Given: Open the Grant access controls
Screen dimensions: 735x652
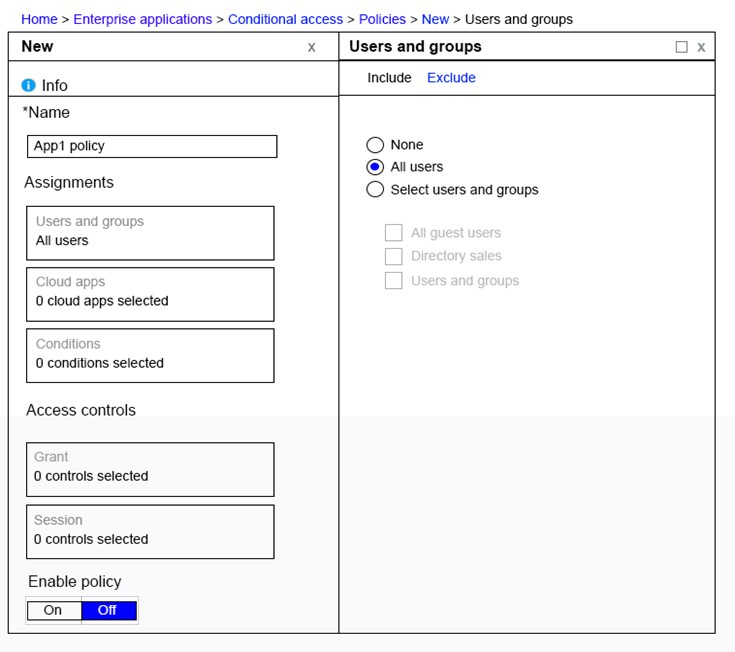Looking at the screenshot, I should (x=150, y=470).
